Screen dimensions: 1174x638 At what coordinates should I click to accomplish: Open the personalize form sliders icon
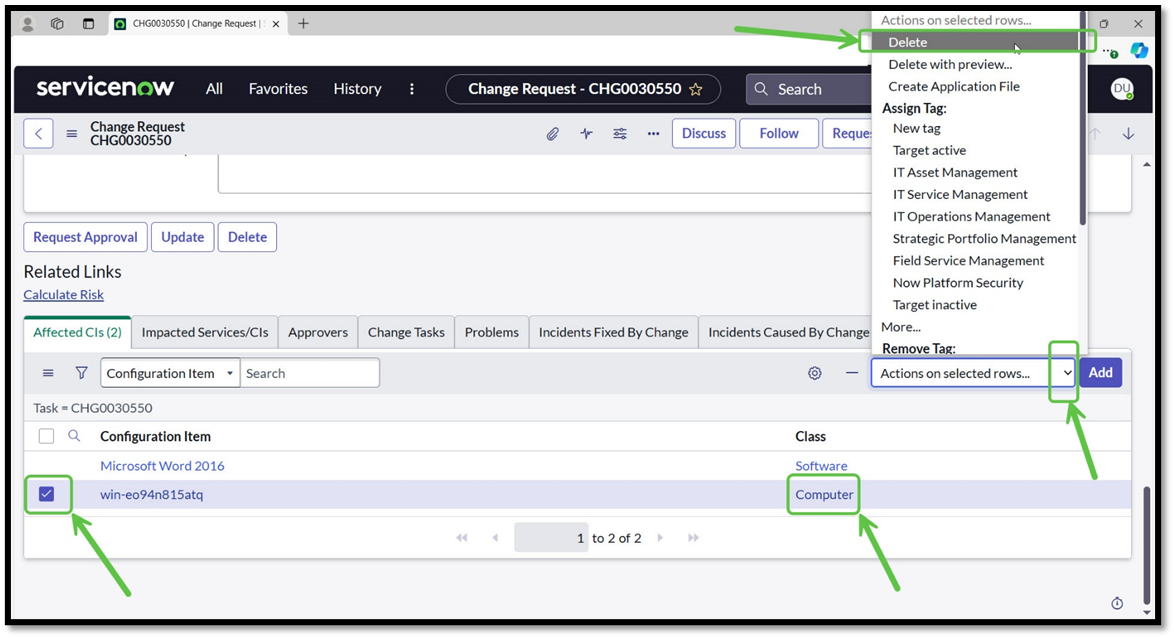click(x=620, y=134)
